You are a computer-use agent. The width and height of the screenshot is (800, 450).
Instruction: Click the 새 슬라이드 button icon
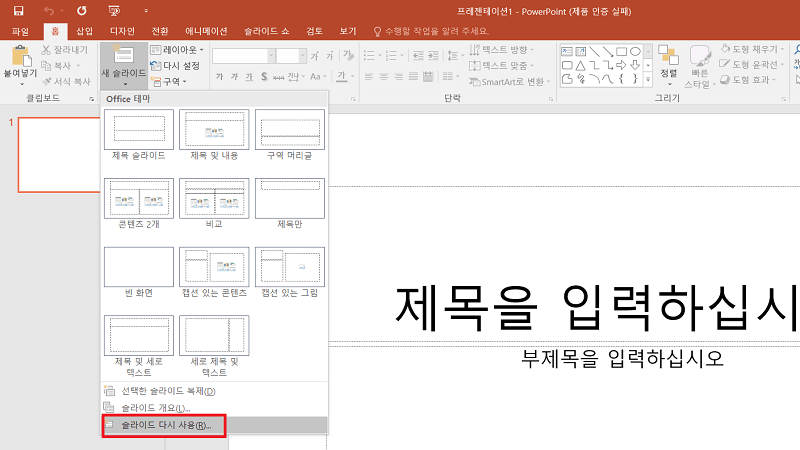click(x=123, y=55)
